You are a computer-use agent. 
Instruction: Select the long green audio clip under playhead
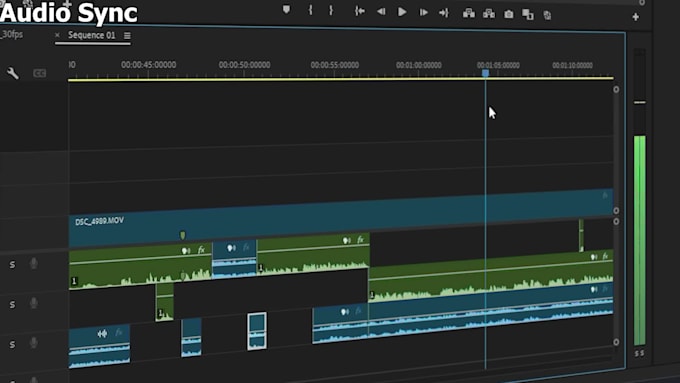pyautogui.click(x=490, y=276)
